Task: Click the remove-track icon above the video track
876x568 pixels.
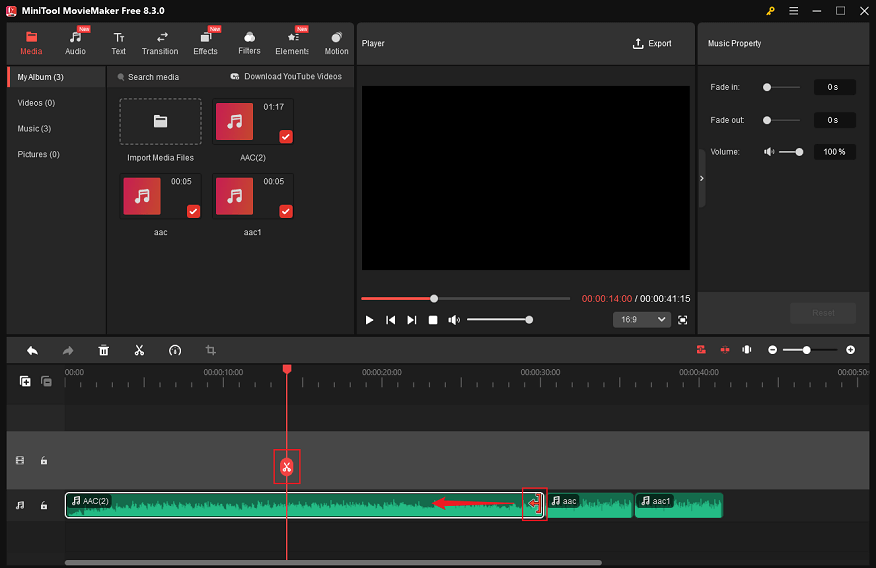Action: tap(46, 381)
